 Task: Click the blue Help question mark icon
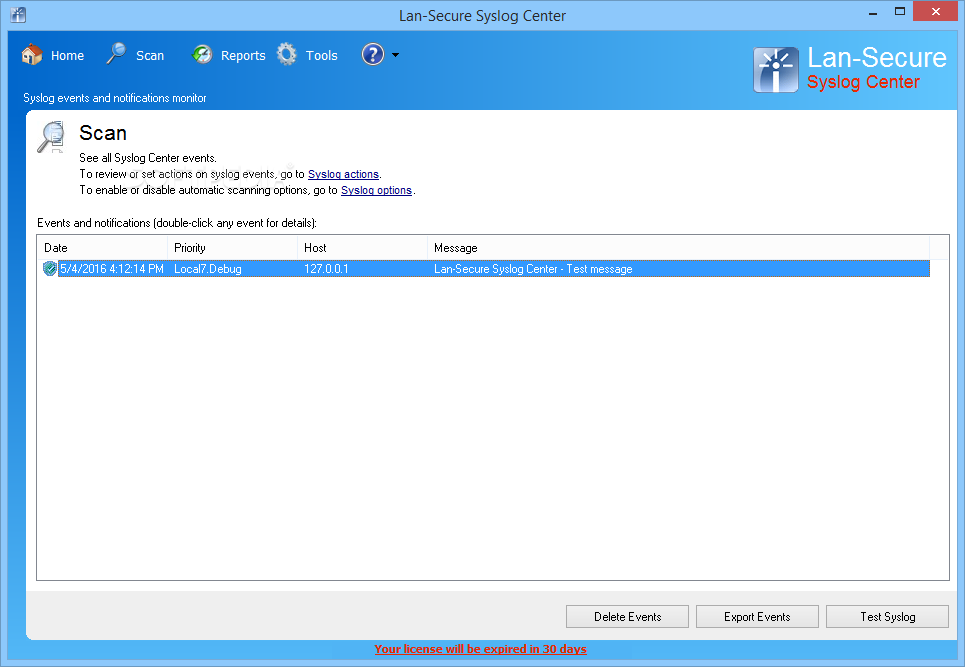(x=373, y=55)
